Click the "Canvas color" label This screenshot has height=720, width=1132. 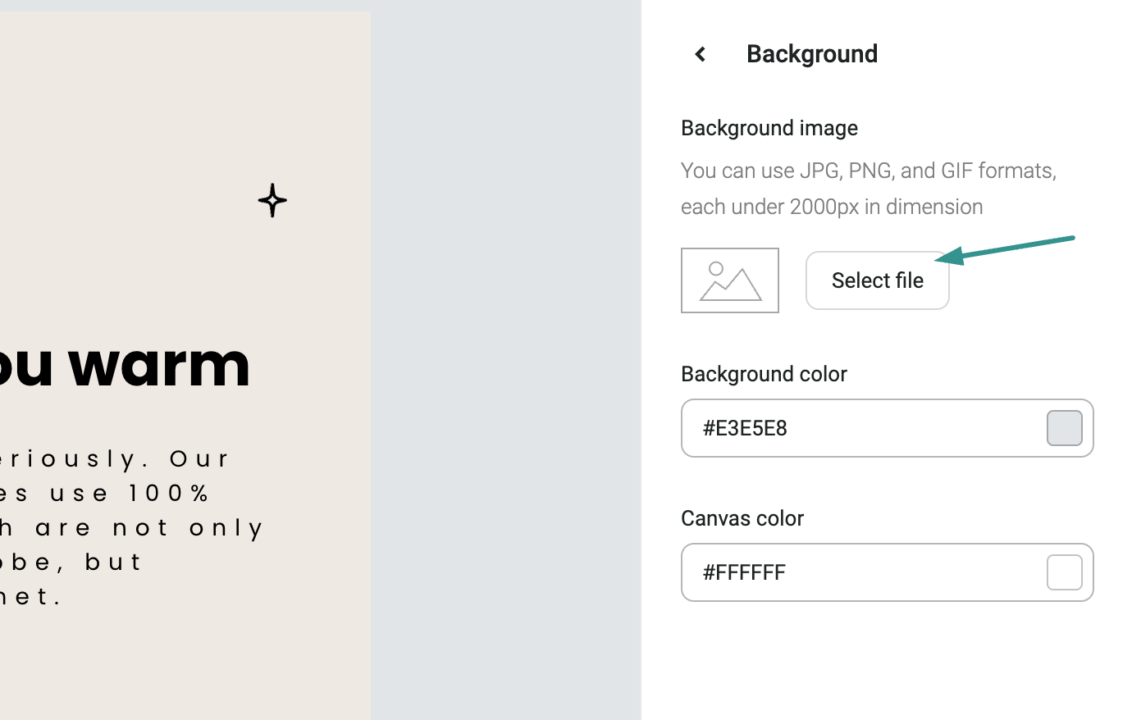[742, 518]
